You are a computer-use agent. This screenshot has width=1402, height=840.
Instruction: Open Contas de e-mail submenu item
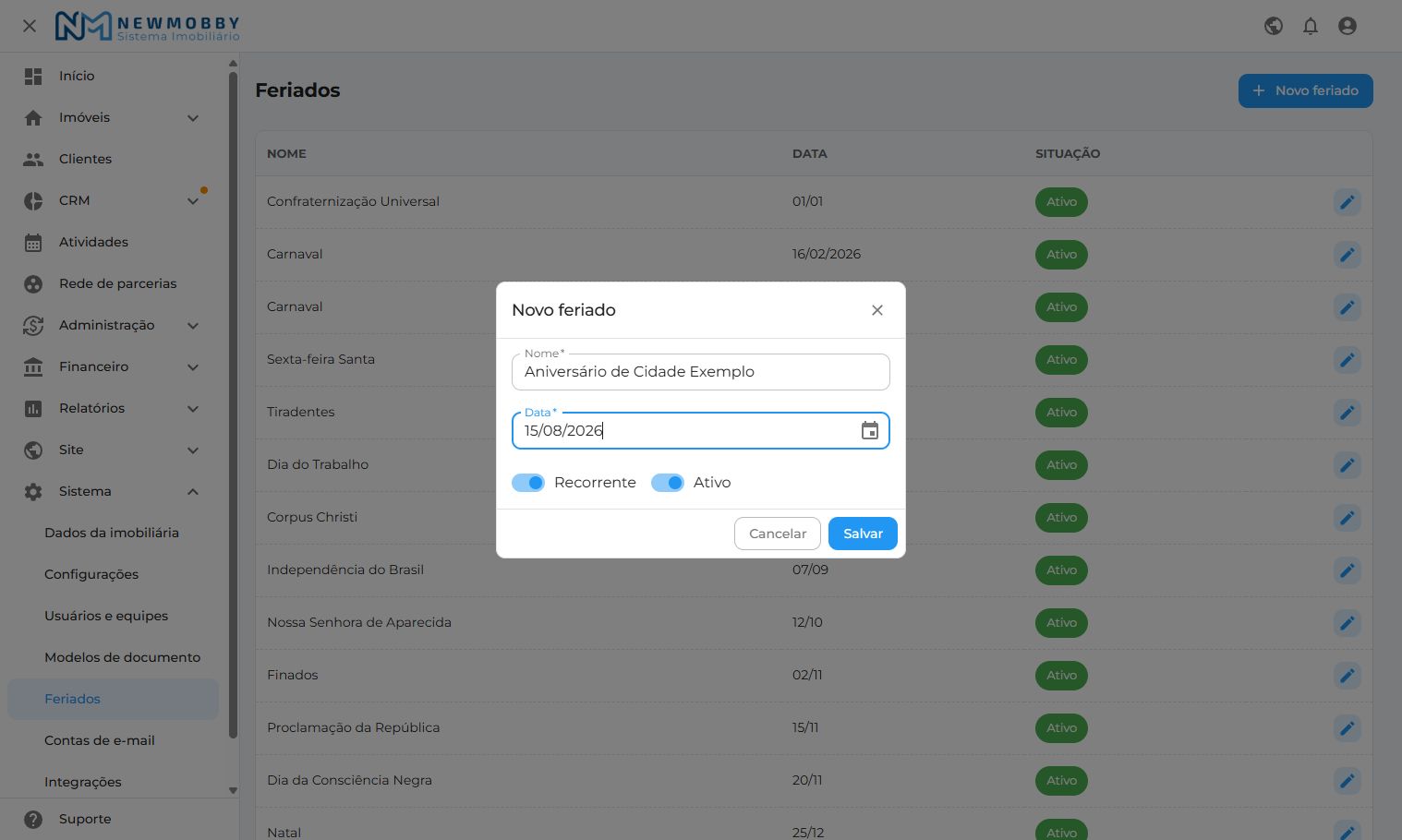point(113,741)
